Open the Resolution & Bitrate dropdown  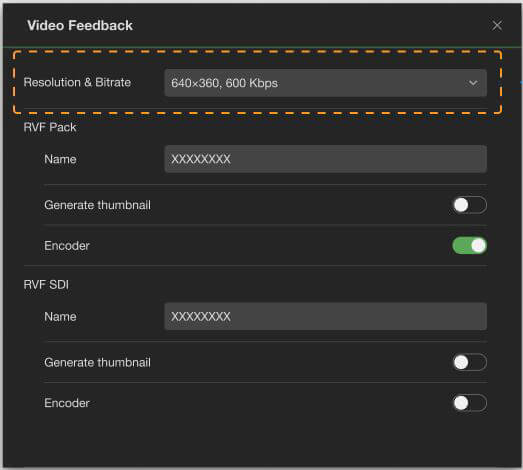pos(326,83)
